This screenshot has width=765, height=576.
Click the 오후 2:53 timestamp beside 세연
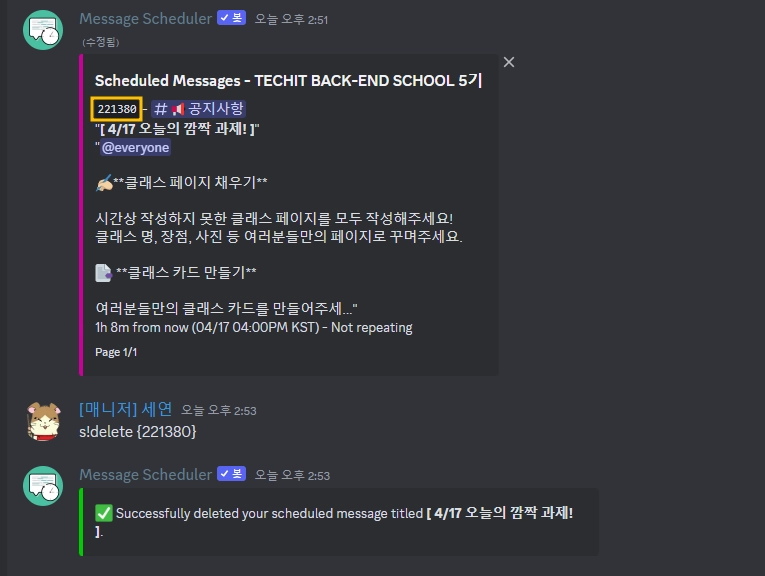219,411
